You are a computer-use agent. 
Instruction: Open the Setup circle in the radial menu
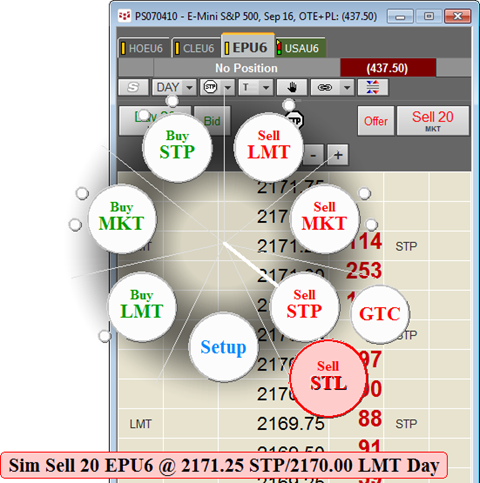223,347
